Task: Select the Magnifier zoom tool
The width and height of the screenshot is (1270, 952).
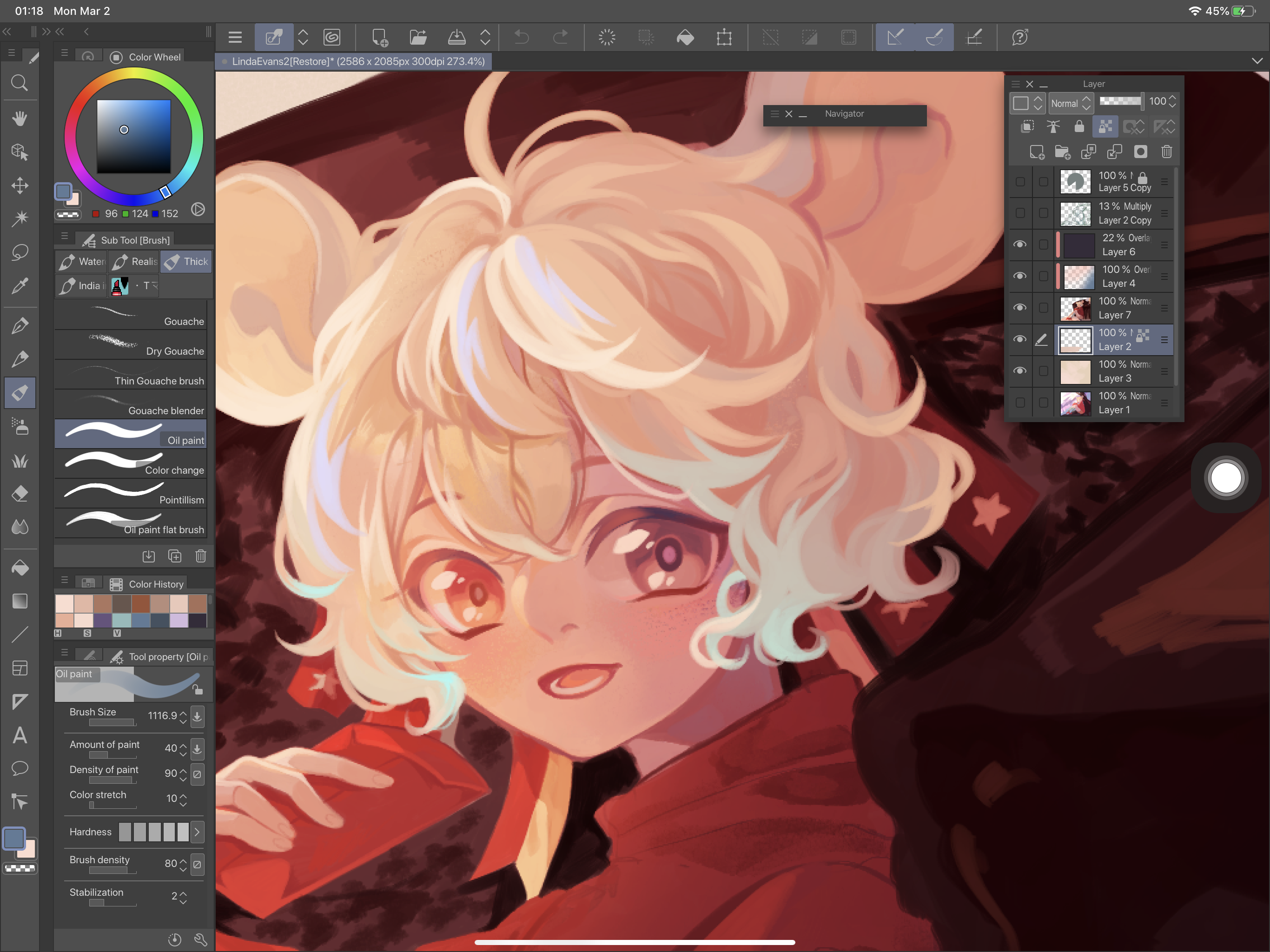Action: (x=20, y=83)
